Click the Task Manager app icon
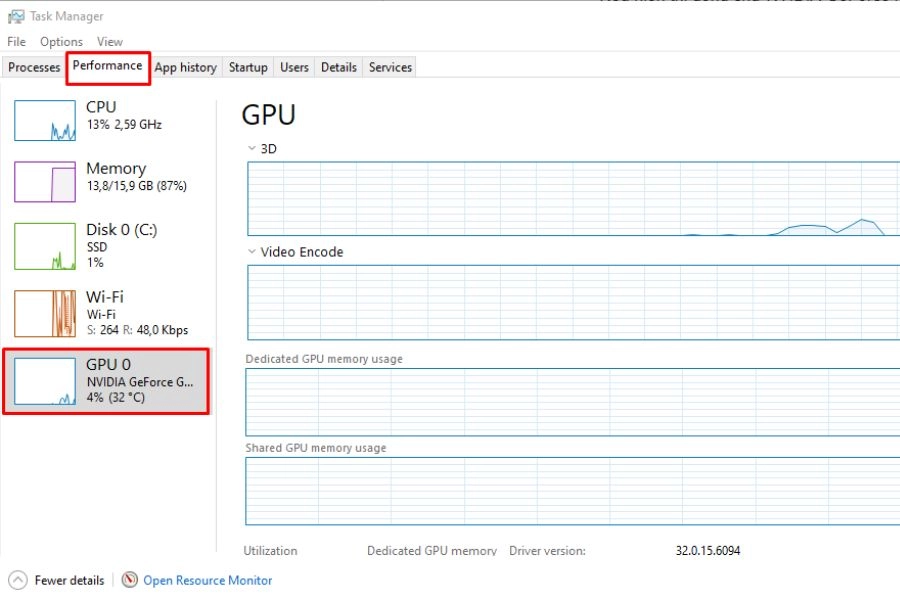This screenshot has width=900, height=600. (x=16, y=17)
